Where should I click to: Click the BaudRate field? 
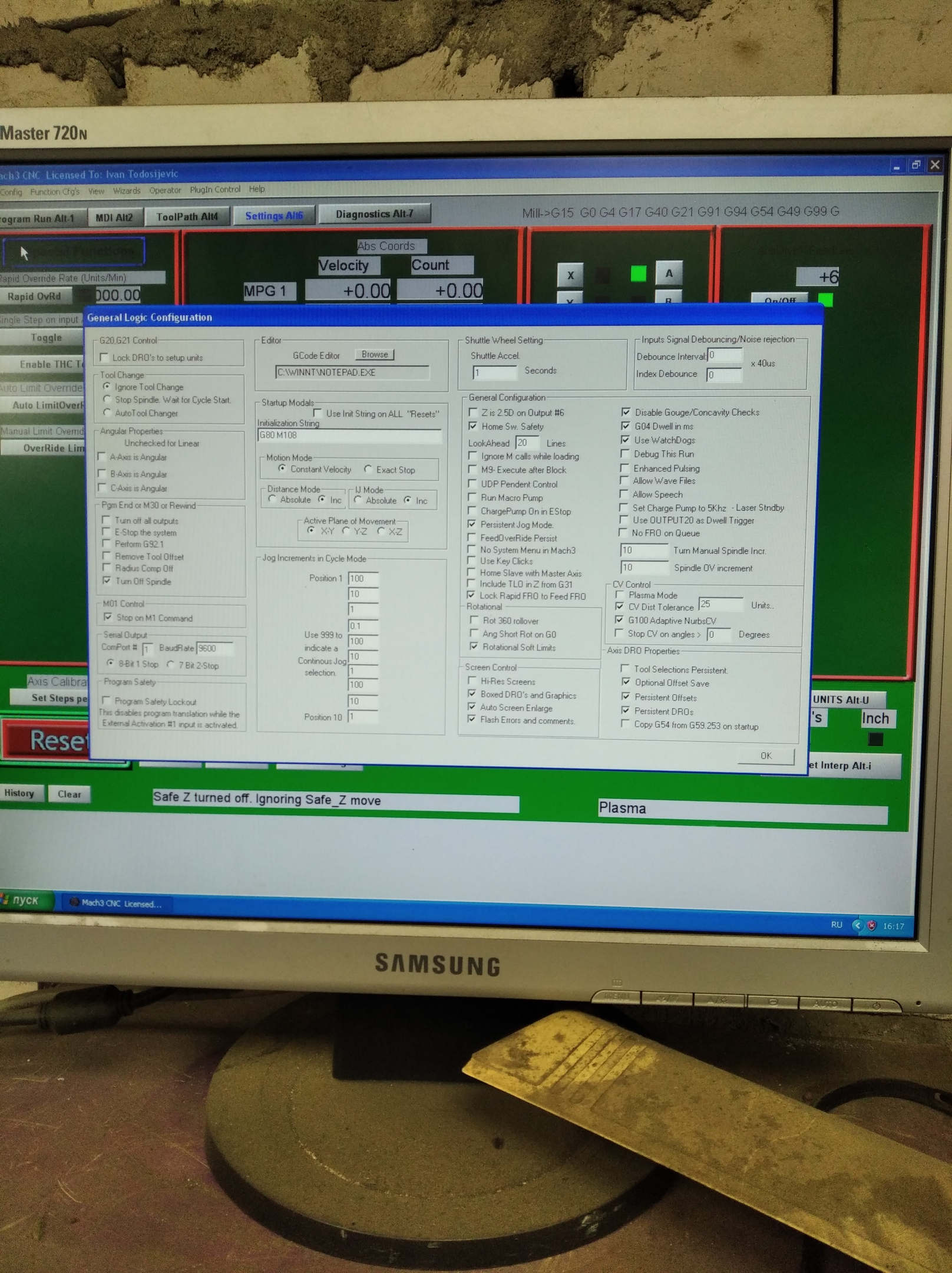(215, 648)
